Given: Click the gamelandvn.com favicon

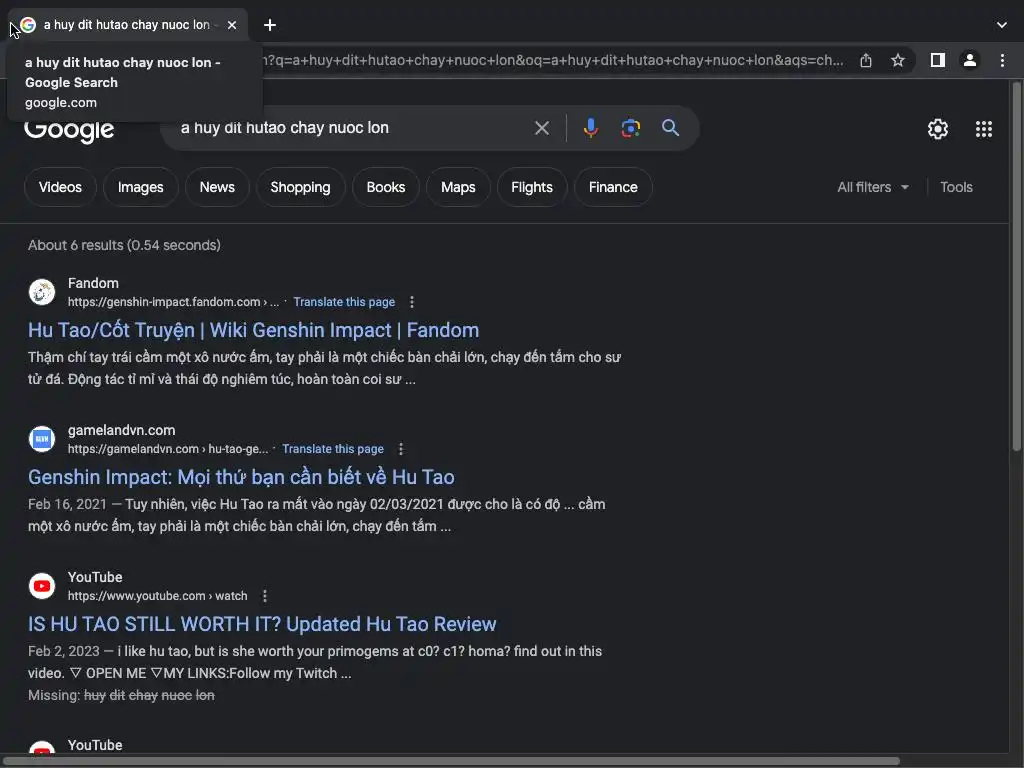Looking at the screenshot, I should point(42,439).
